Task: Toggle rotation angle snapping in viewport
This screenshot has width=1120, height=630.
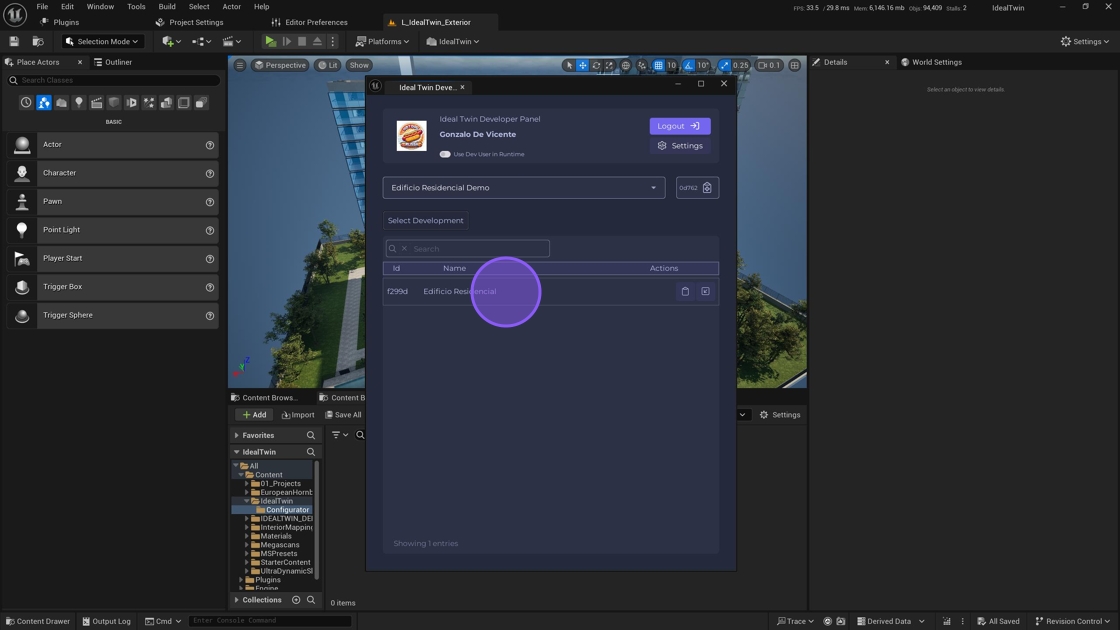Action: click(688, 65)
